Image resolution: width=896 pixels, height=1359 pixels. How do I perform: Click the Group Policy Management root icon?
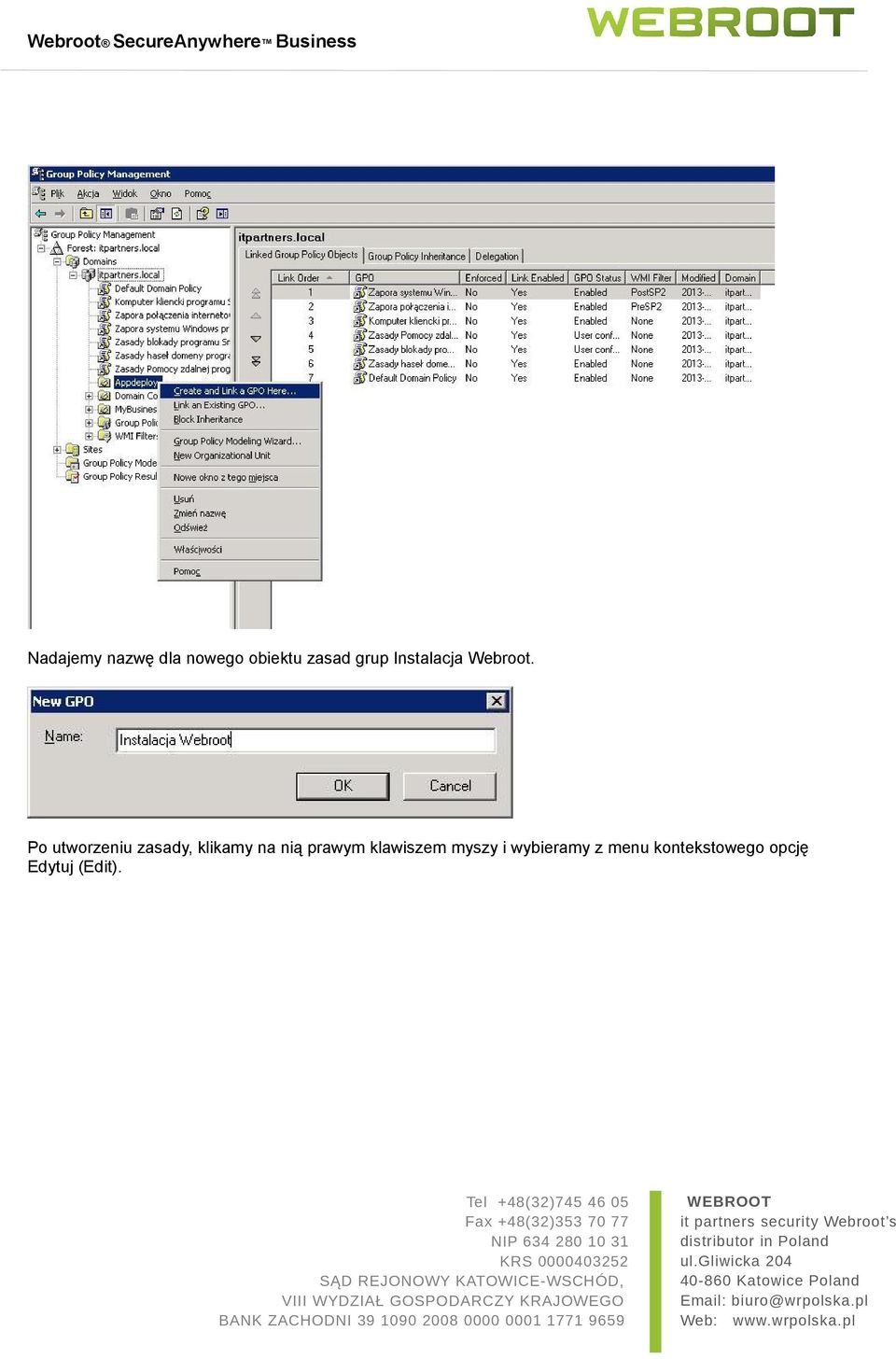[x=41, y=235]
